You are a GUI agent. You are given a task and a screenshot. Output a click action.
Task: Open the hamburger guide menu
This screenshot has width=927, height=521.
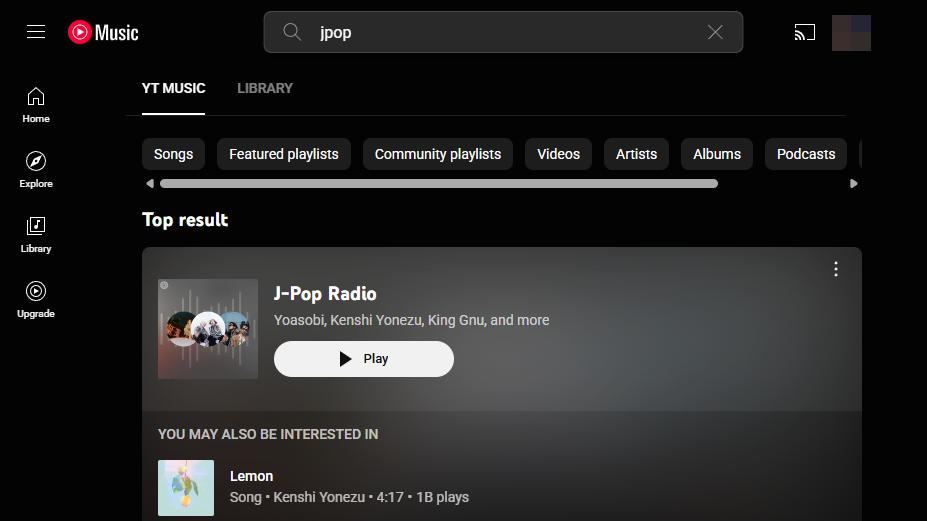tap(36, 32)
